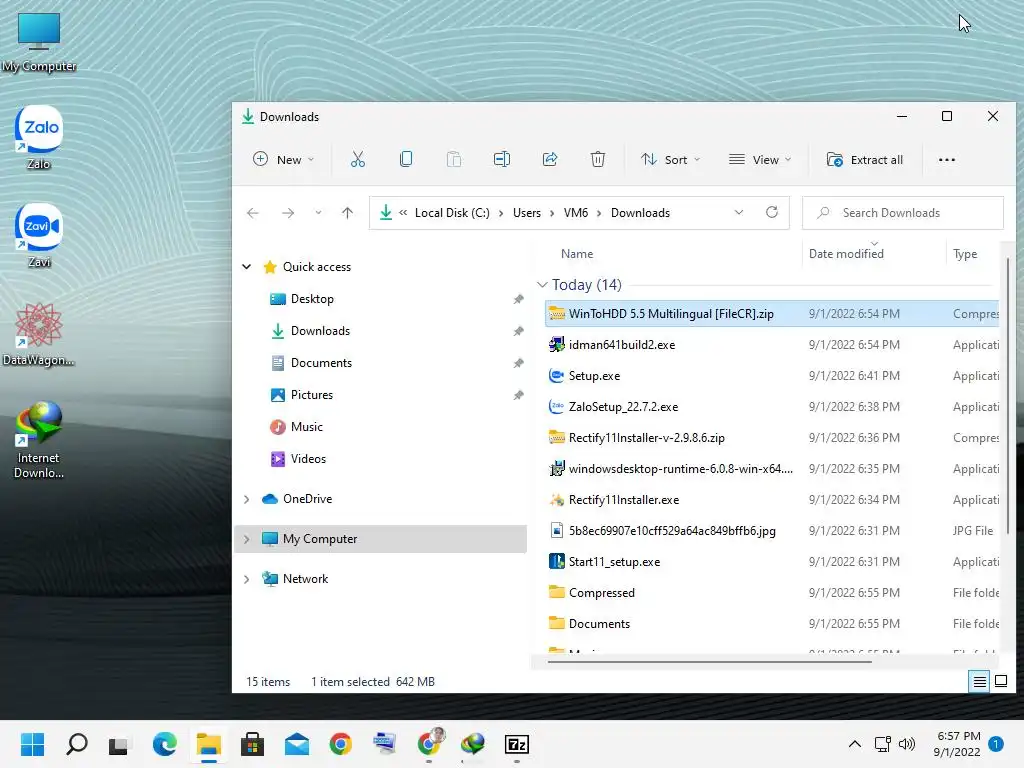Open the New item dropdown
The width and height of the screenshot is (1024, 768).
pos(284,159)
